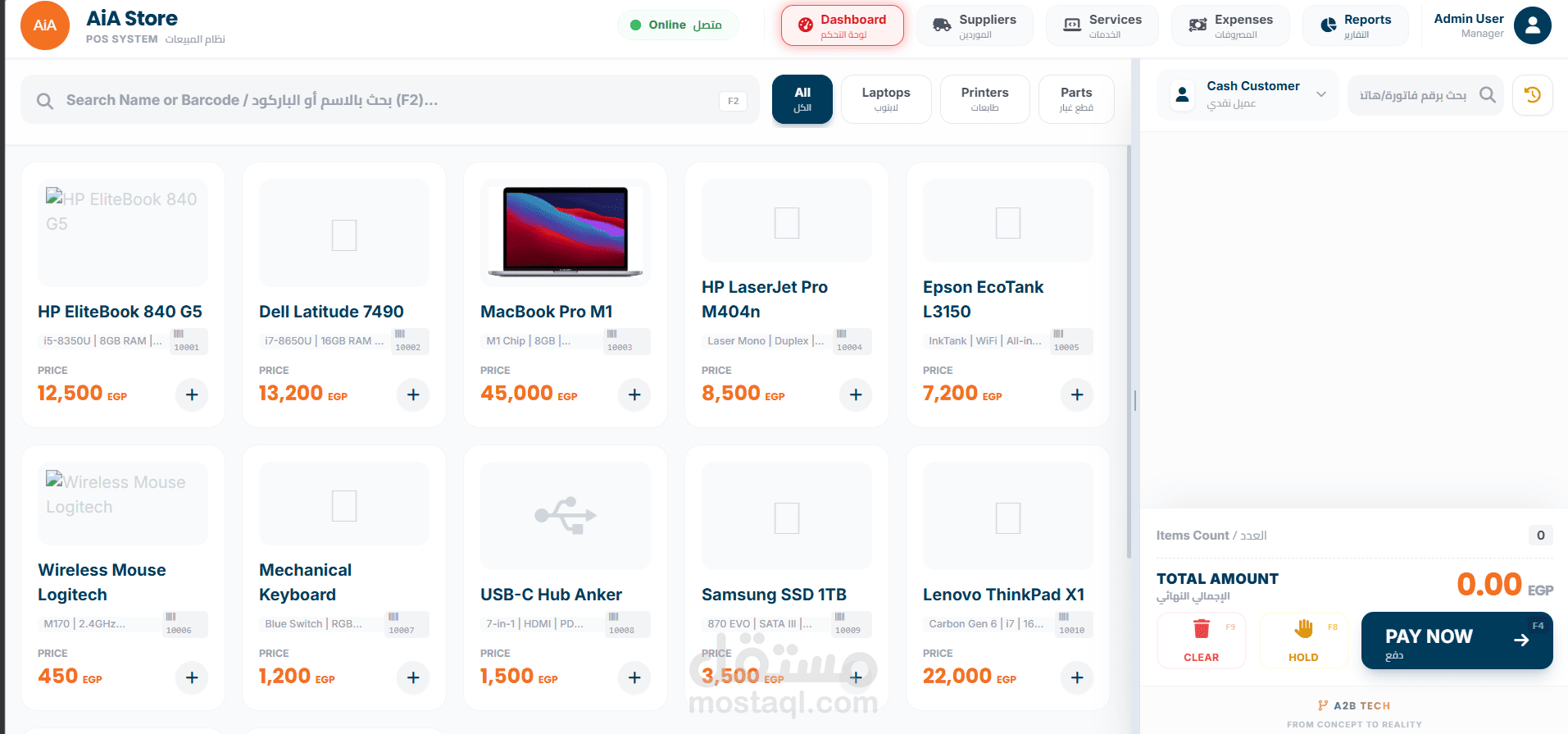Viewport: 1568px width, 734px height.
Task: Click the CLEAR cart button
Action: 1201,641
